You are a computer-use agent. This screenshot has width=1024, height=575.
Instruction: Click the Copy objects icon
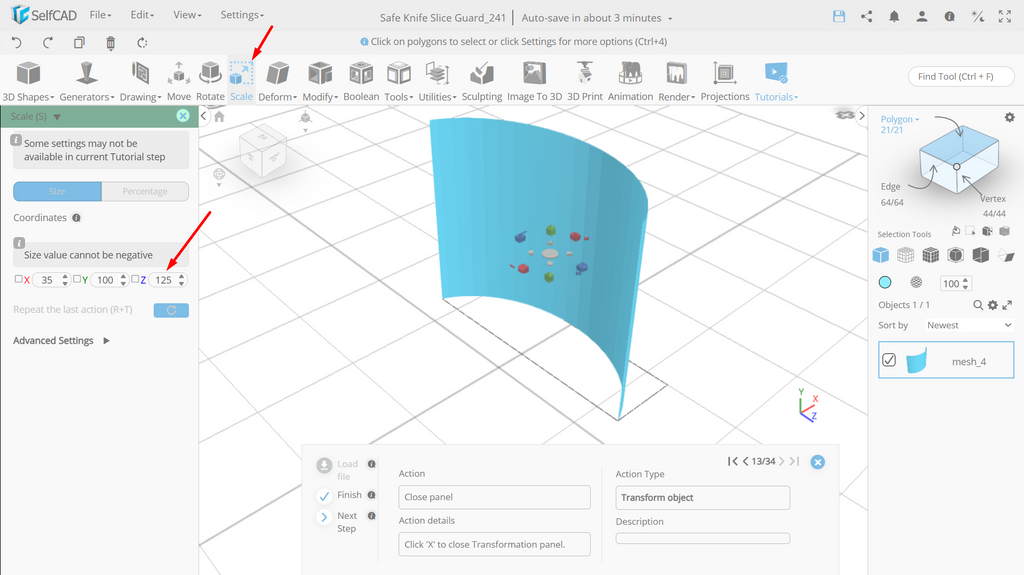pyautogui.click(x=79, y=42)
